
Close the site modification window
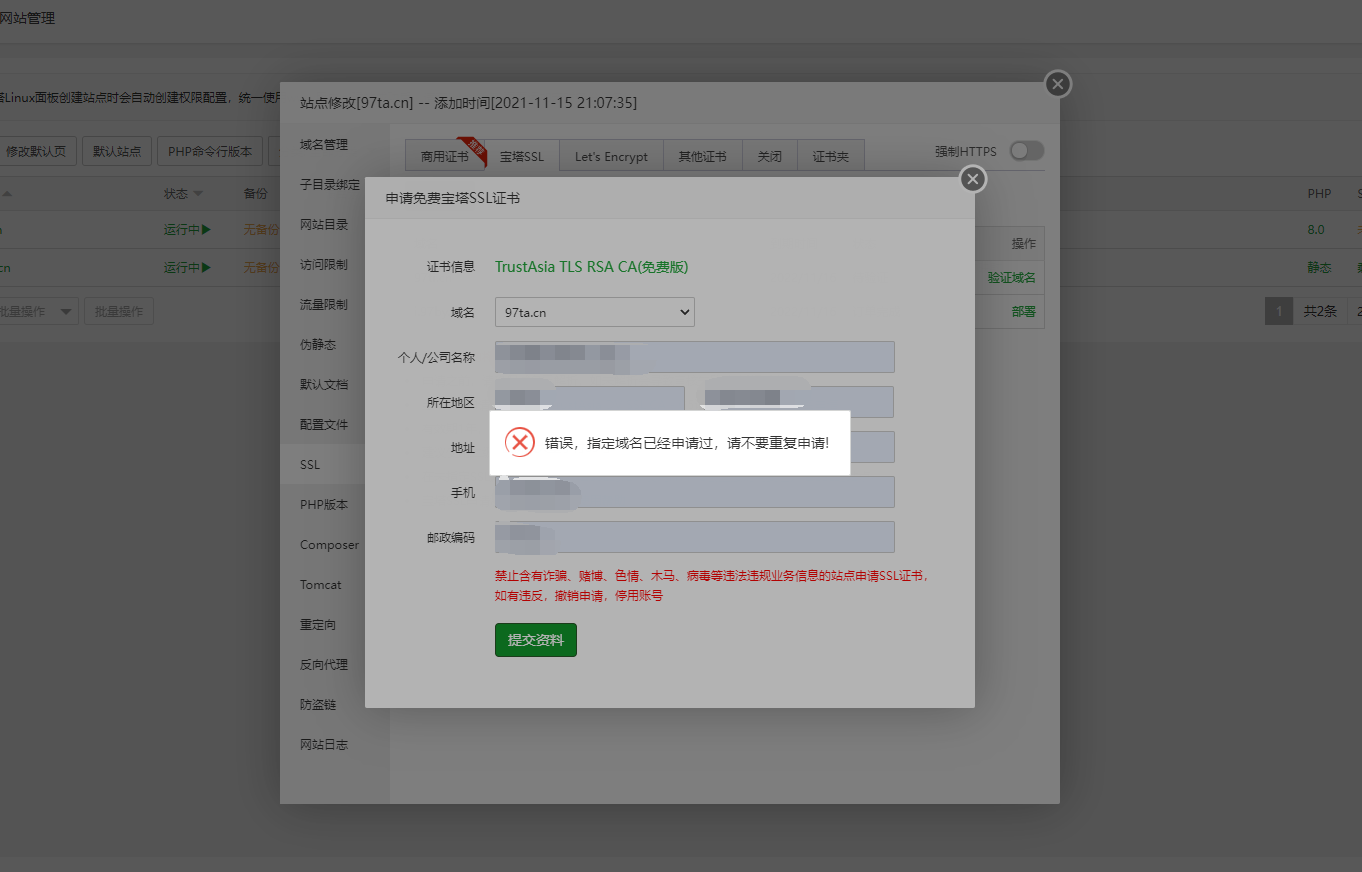tap(1058, 84)
